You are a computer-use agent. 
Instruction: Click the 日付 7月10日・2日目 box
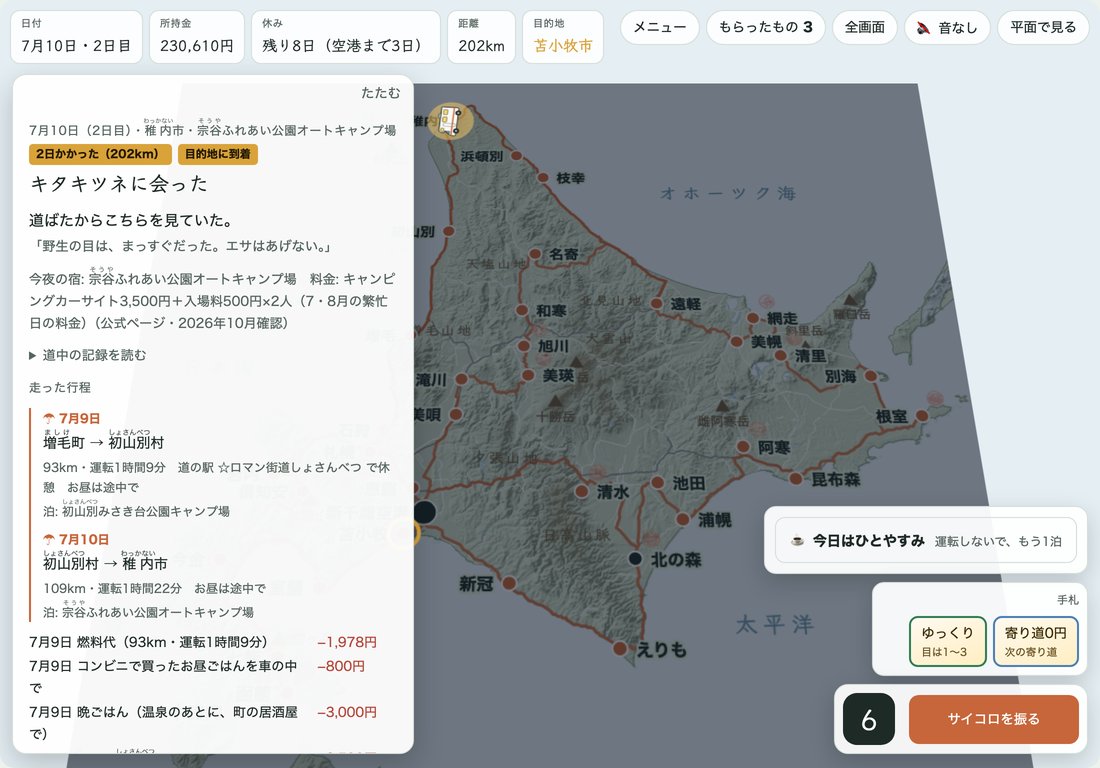coord(76,37)
